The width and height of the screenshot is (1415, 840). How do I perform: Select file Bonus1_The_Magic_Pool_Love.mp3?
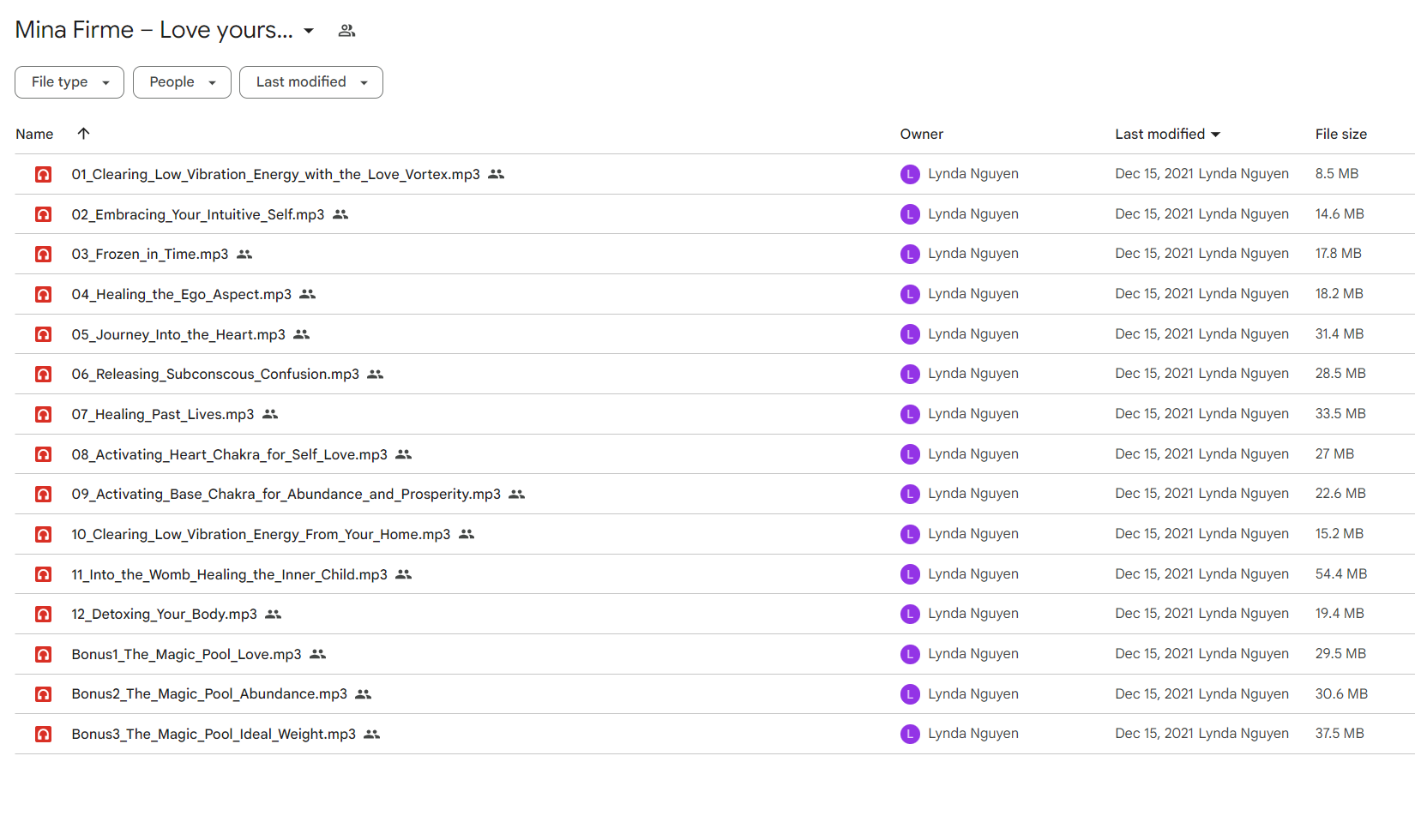[x=187, y=654]
